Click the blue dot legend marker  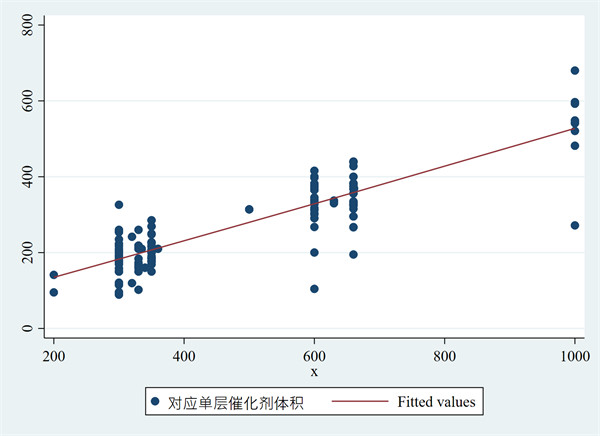[154, 403]
